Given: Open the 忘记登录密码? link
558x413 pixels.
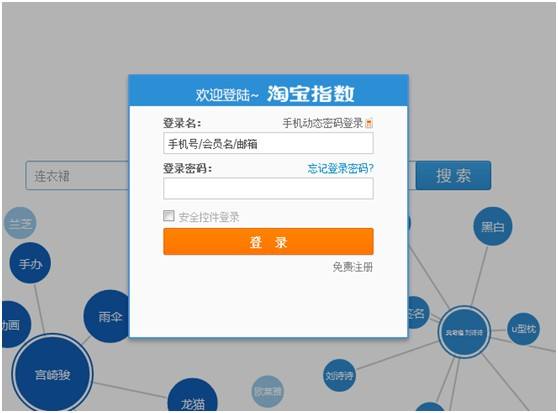Looking at the screenshot, I should 341,168.
